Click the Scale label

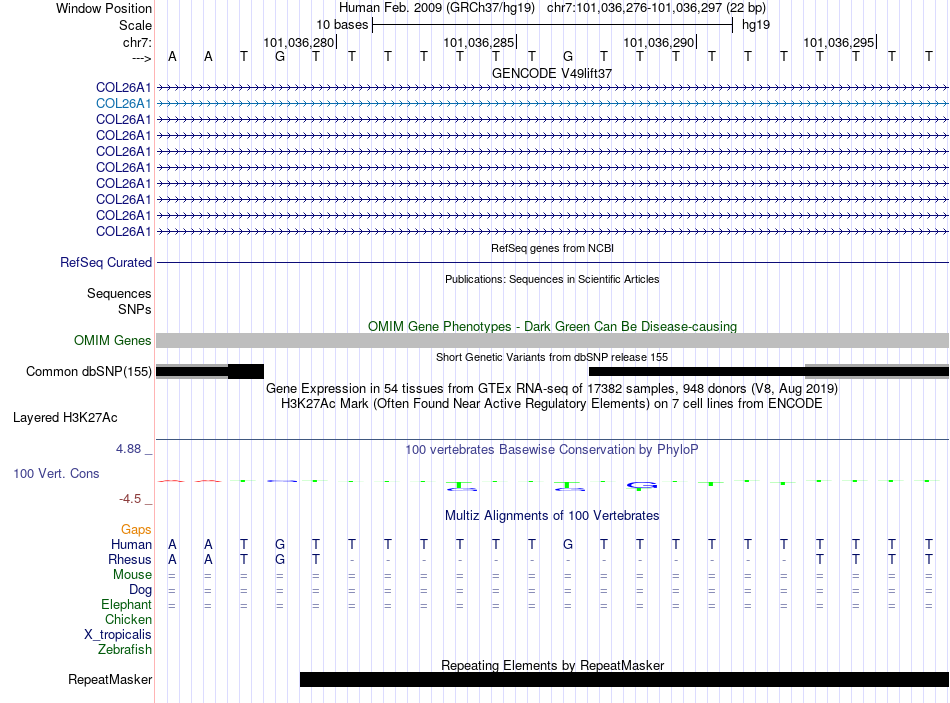pyautogui.click(x=135, y=25)
